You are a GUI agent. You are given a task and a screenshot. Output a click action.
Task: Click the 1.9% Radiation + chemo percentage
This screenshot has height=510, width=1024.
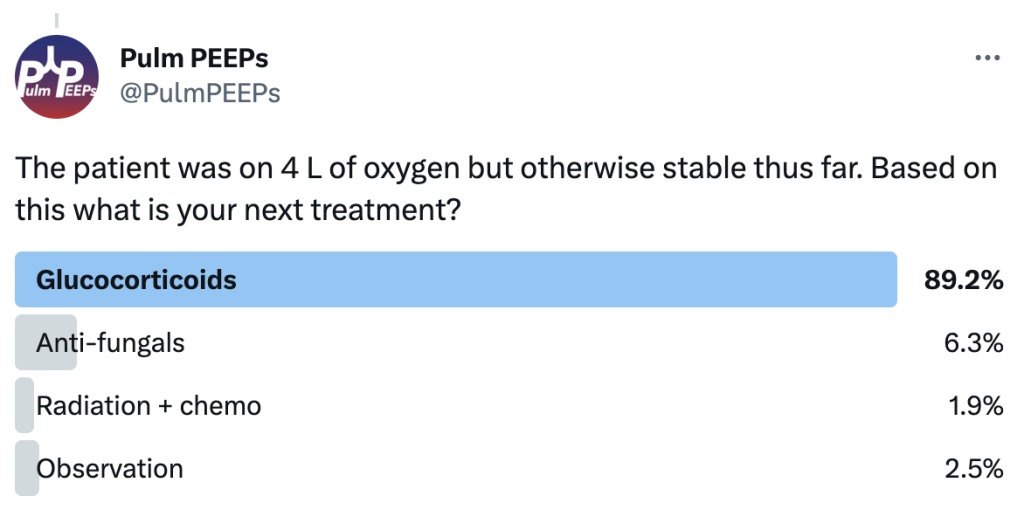click(x=975, y=406)
